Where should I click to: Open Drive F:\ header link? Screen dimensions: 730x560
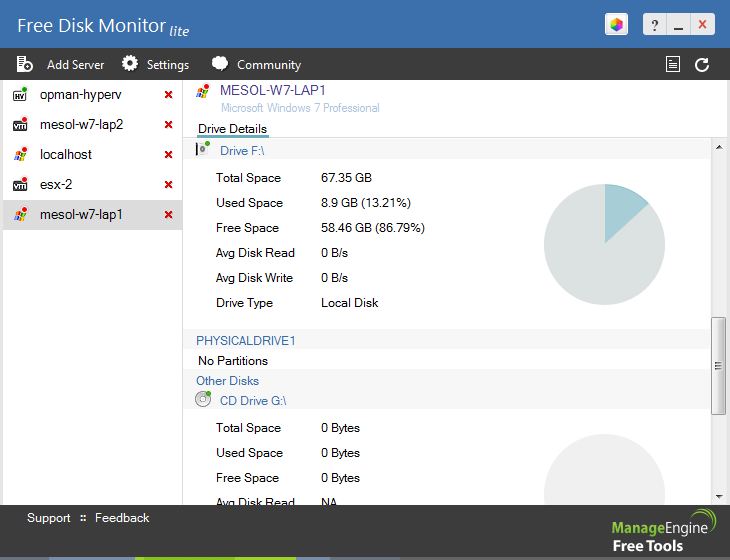[x=242, y=151]
